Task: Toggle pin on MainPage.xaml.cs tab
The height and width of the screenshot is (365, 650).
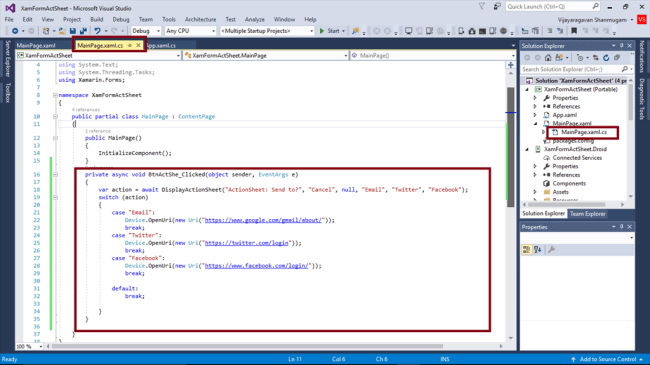Action: pos(130,45)
